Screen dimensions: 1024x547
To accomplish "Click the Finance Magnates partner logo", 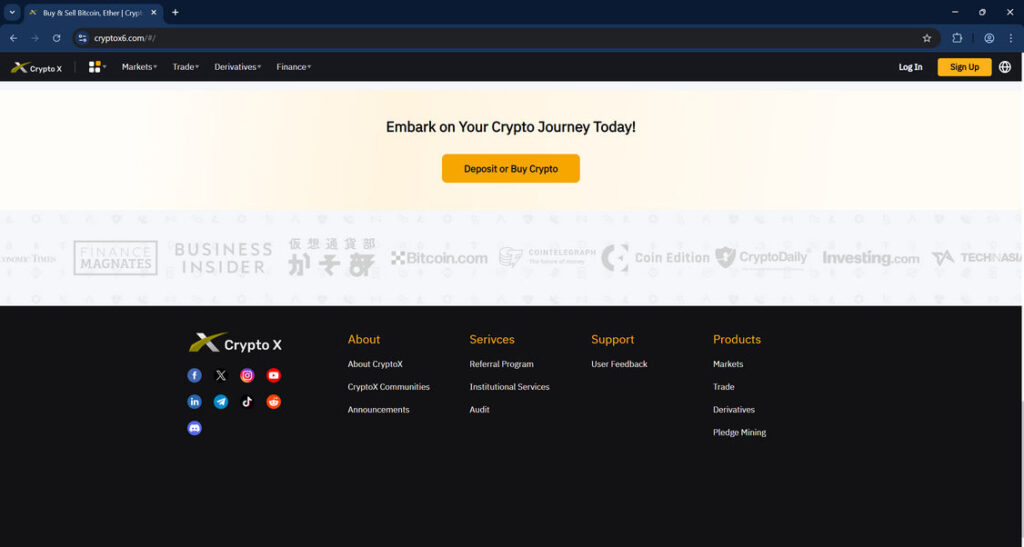I will point(116,258).
